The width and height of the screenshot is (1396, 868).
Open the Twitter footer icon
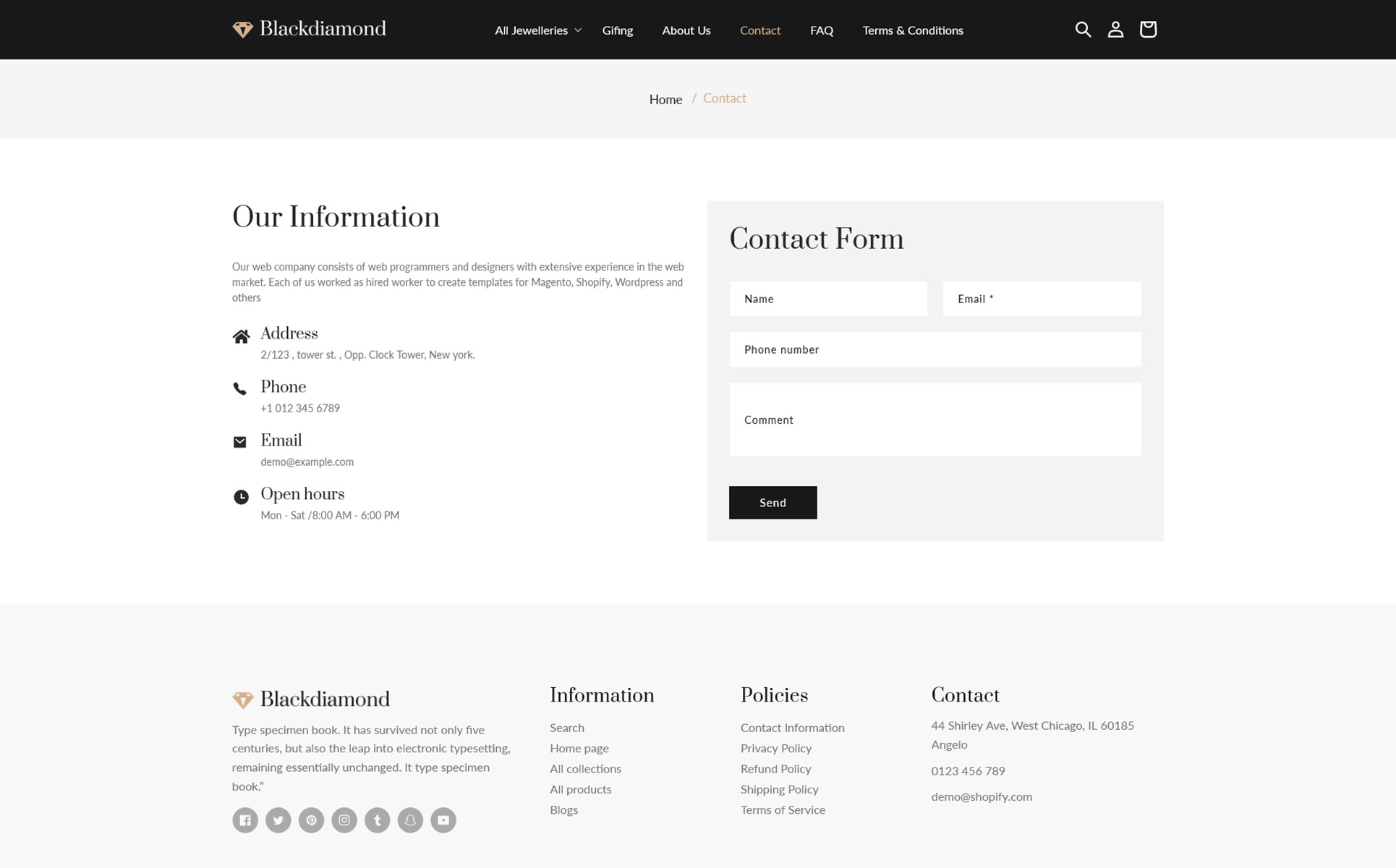click(x=278, y=820)
